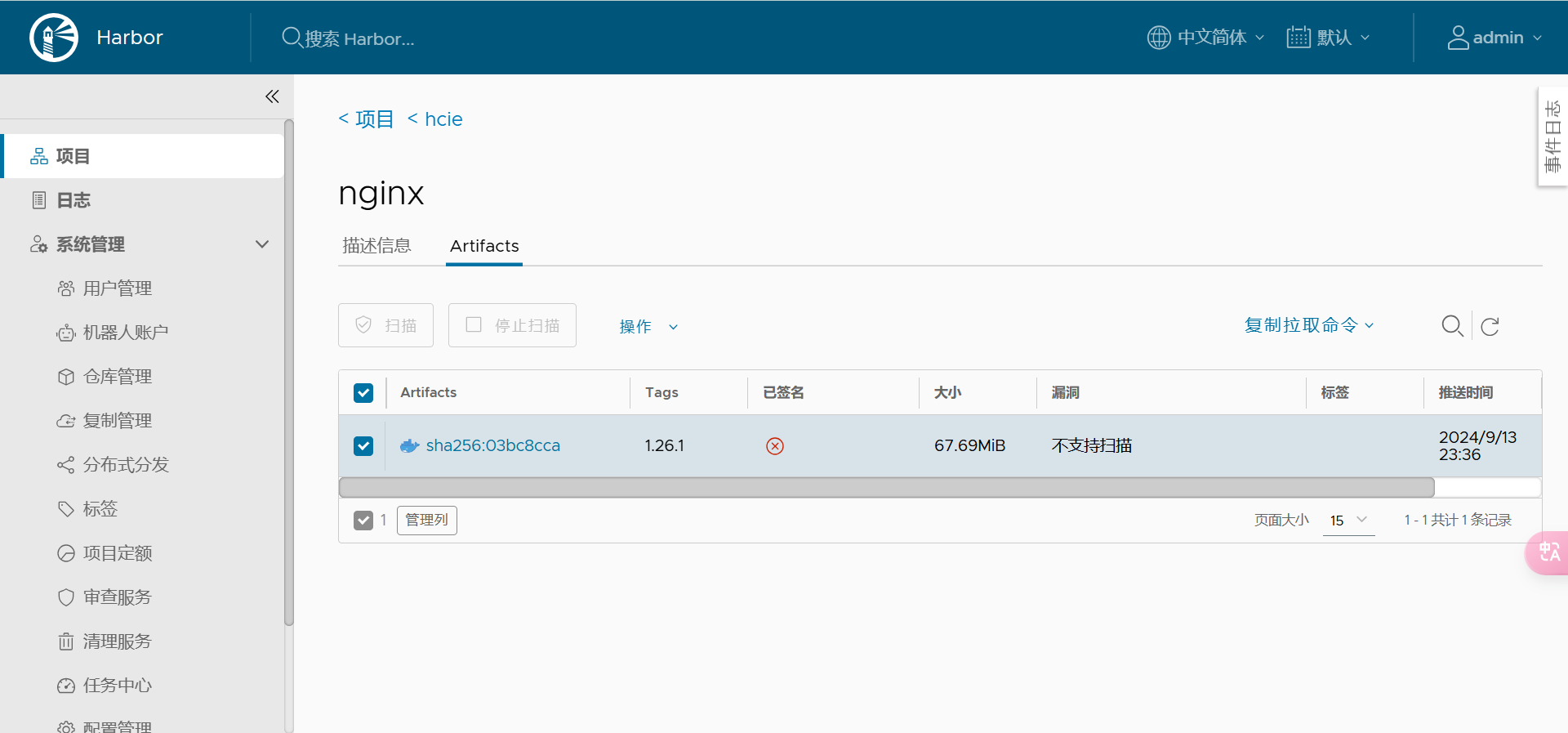Click the red unsigned X icon
Screen dimensions: 1568x733
pos(775,445)
